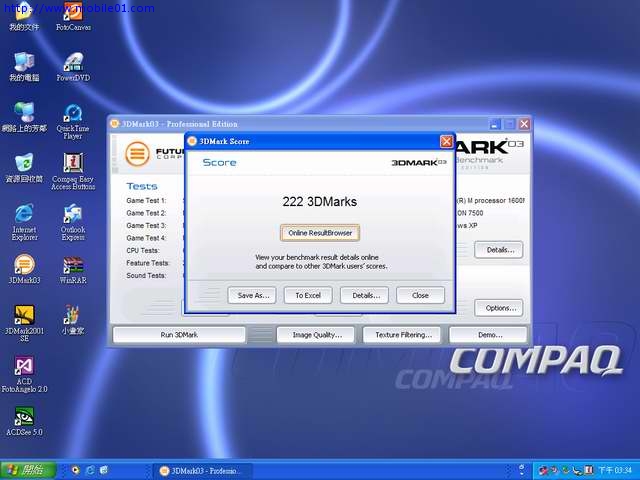Click the taskbar clock showing 03:34
640x480 pixels.
click(616, 471)
